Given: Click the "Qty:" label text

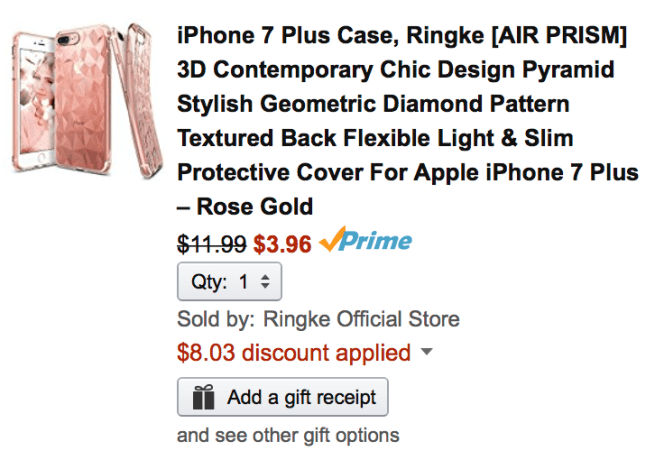Looking at the screenshot, I should (211, 282).
